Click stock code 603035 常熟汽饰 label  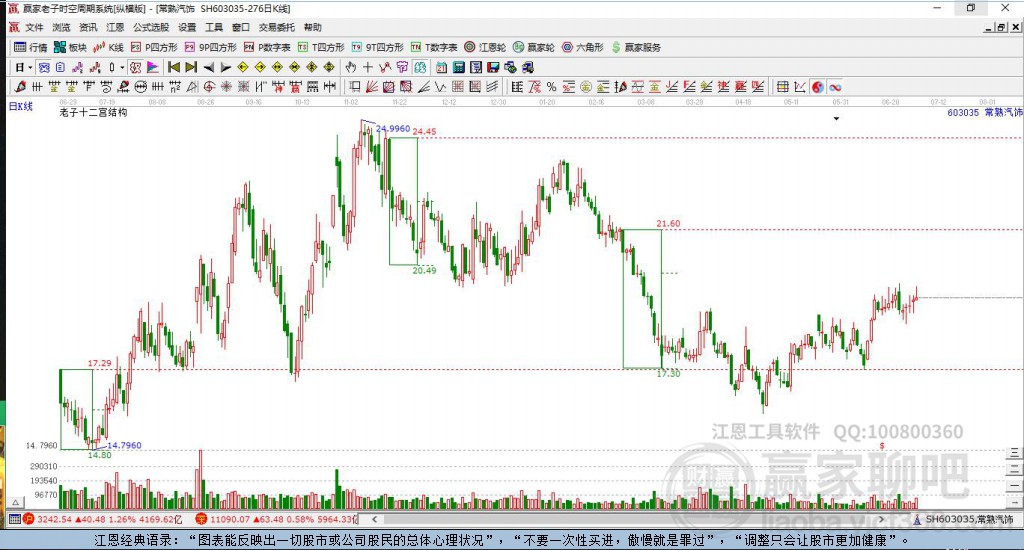[x=985, y=112]
